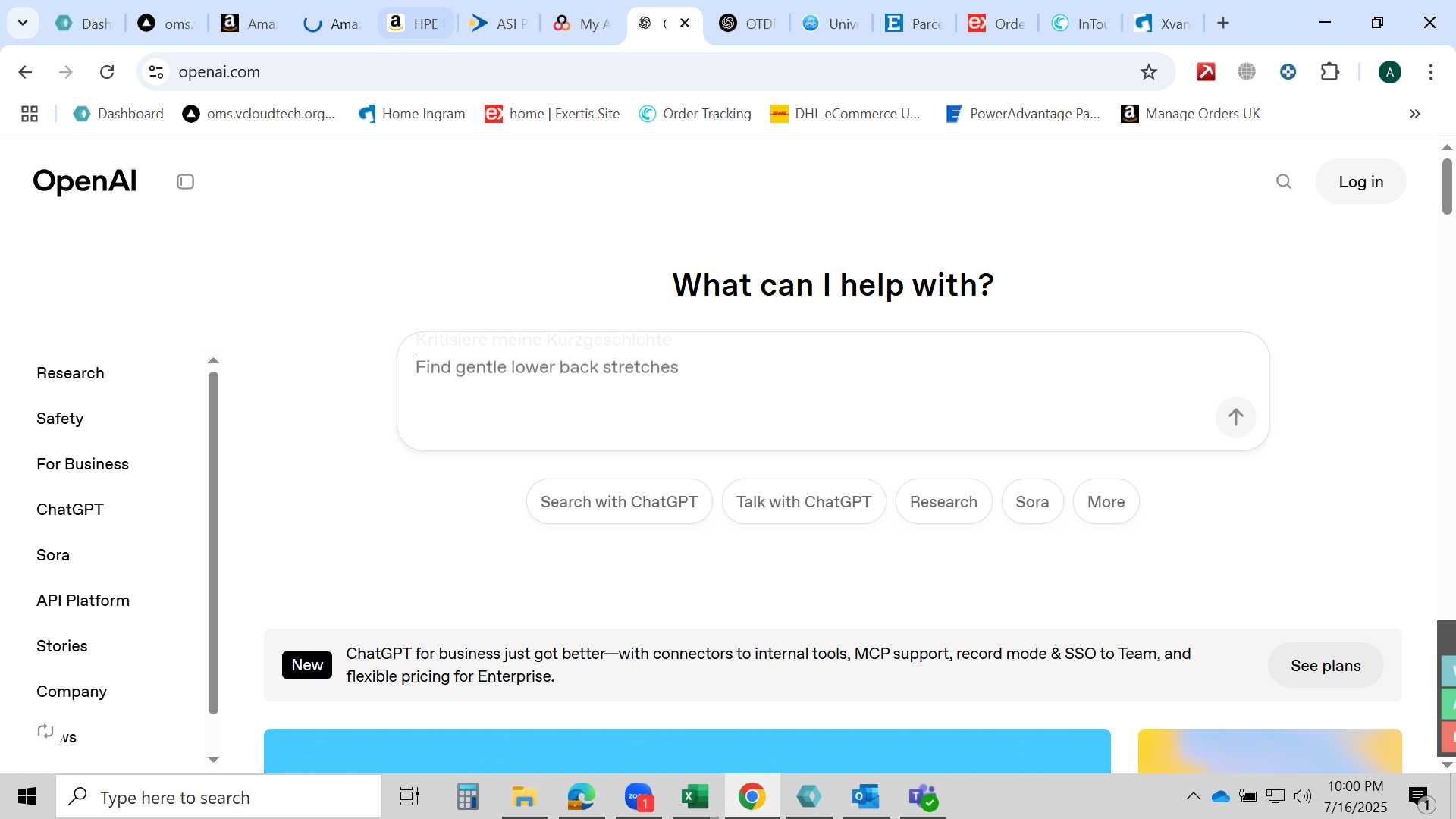Screen dimensions: 1456x819
Task: Open the red arrow extension icon
Action: [1206, 72]
